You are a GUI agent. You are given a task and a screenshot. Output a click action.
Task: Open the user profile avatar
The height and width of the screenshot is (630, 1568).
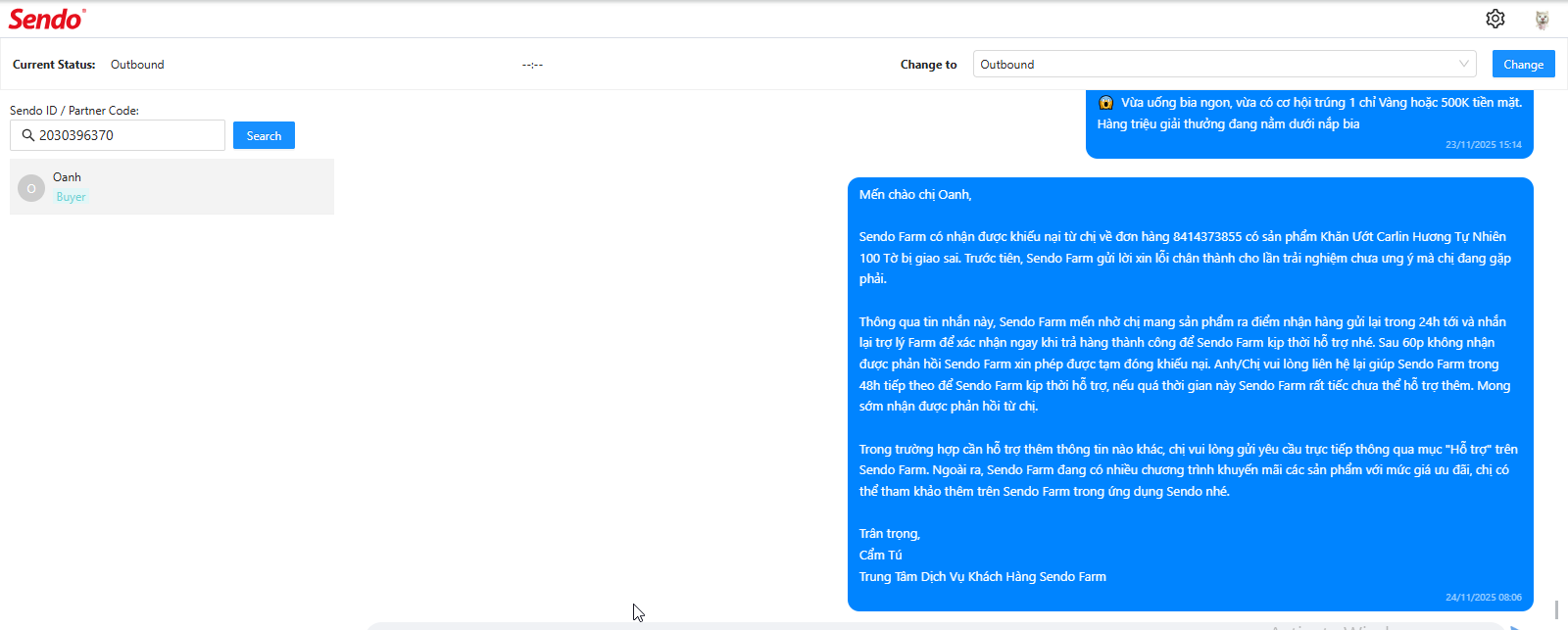1542,19
